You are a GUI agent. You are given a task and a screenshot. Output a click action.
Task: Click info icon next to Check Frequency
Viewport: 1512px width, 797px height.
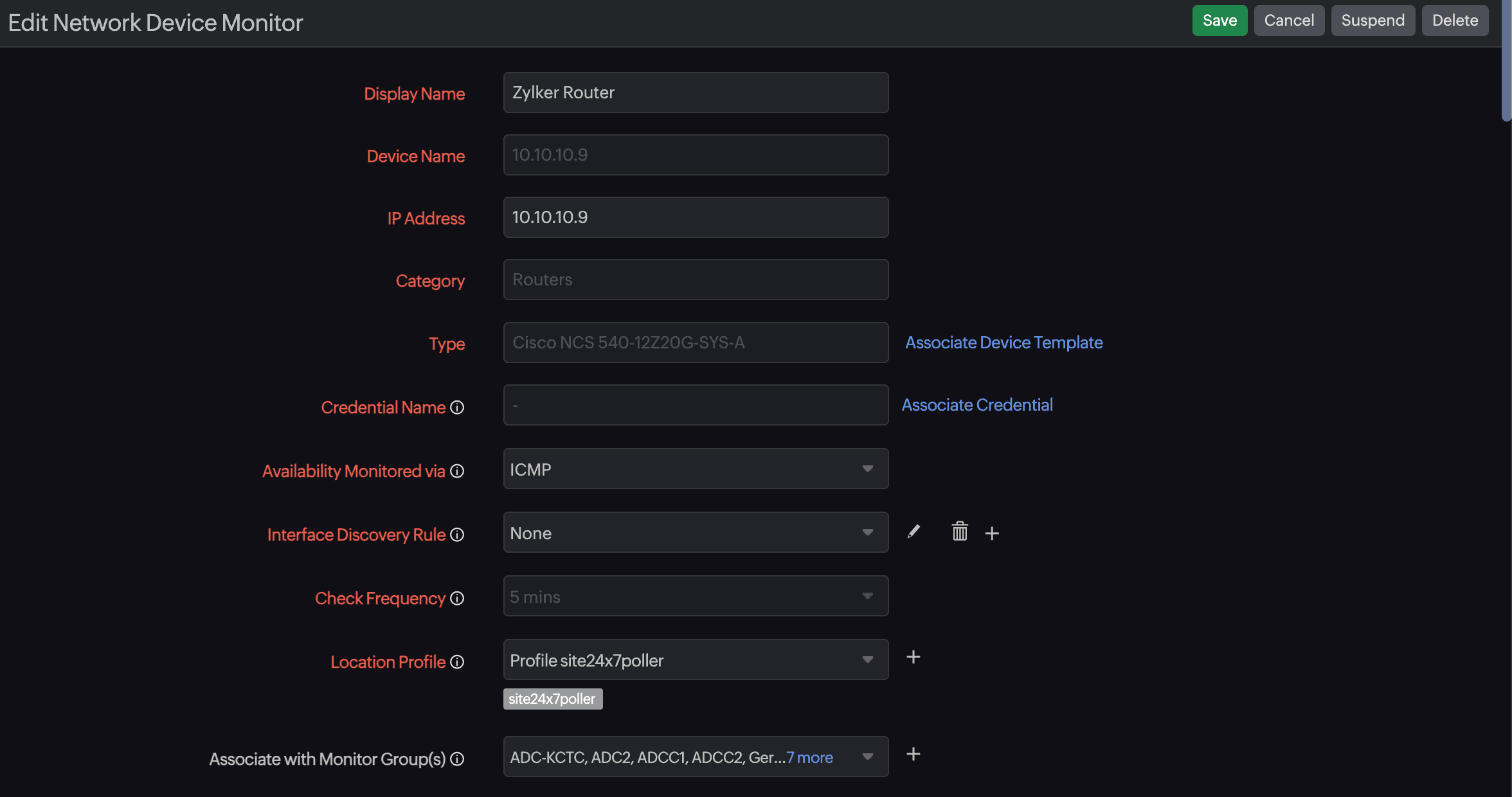tap(457, 598)
